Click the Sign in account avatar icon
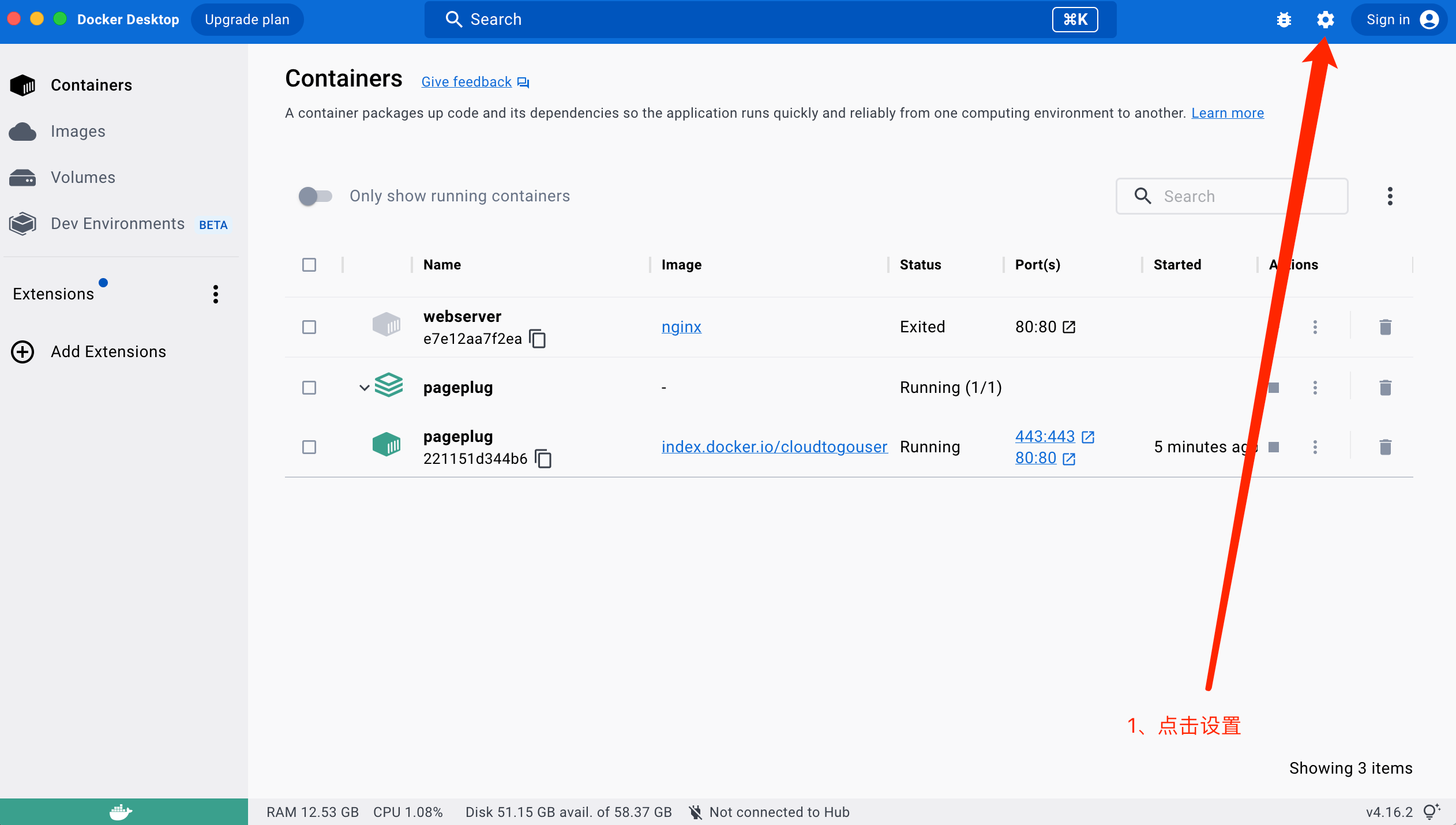 pyautogui.click(x=1429, y=20)
